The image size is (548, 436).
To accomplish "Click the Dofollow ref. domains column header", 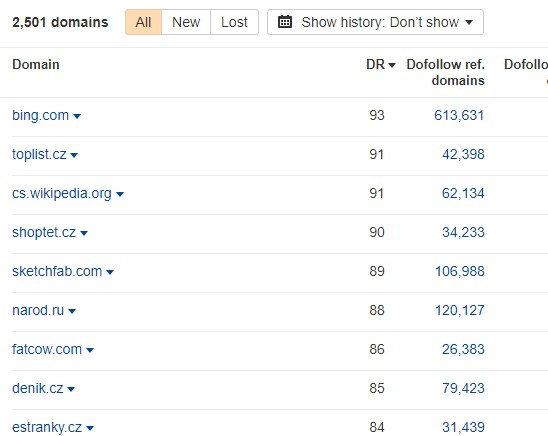I will click(x=446, y=72).
